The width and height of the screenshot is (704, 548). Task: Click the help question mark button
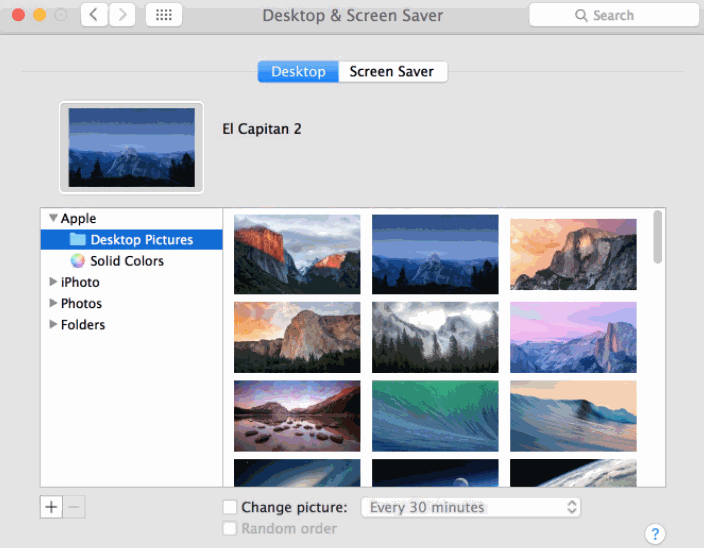pyautogui.click(x=655, y=534)
